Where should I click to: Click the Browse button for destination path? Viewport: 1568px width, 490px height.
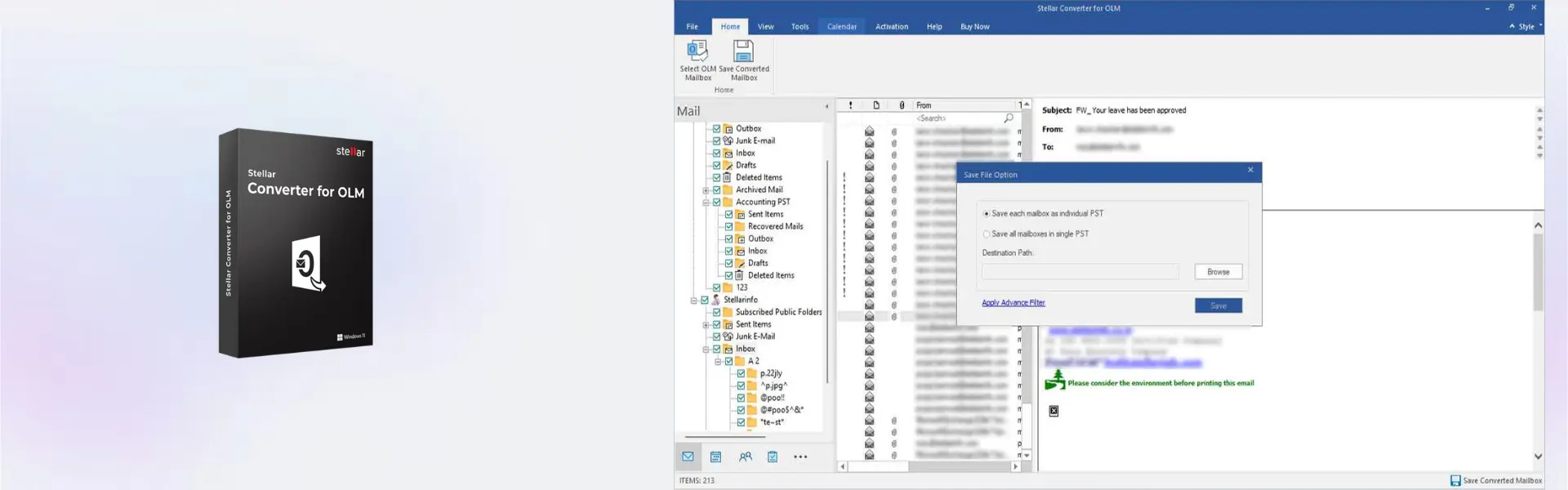[1218, 272]
